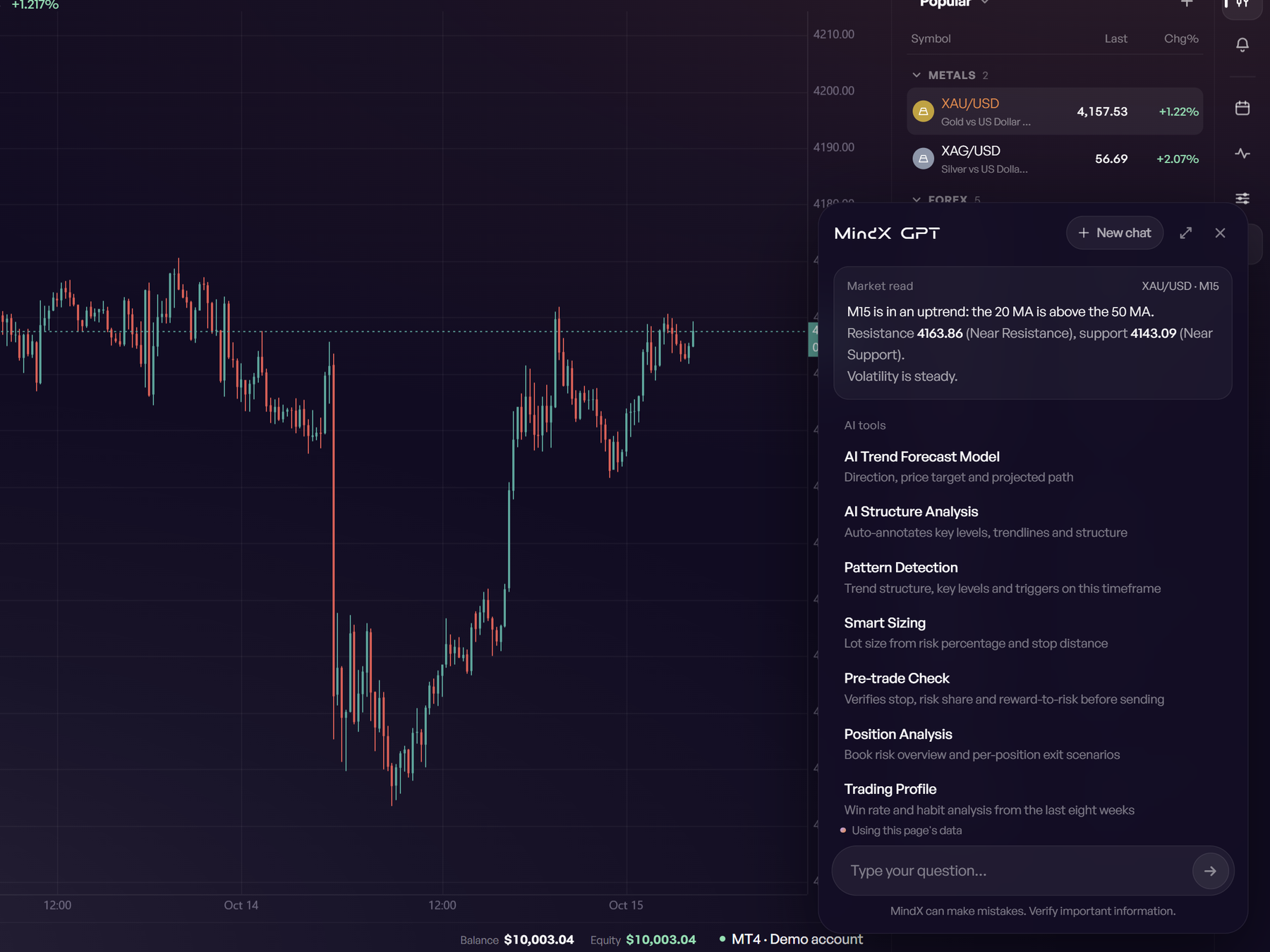Click the Equity $10,003.04 value

[660, 939]
